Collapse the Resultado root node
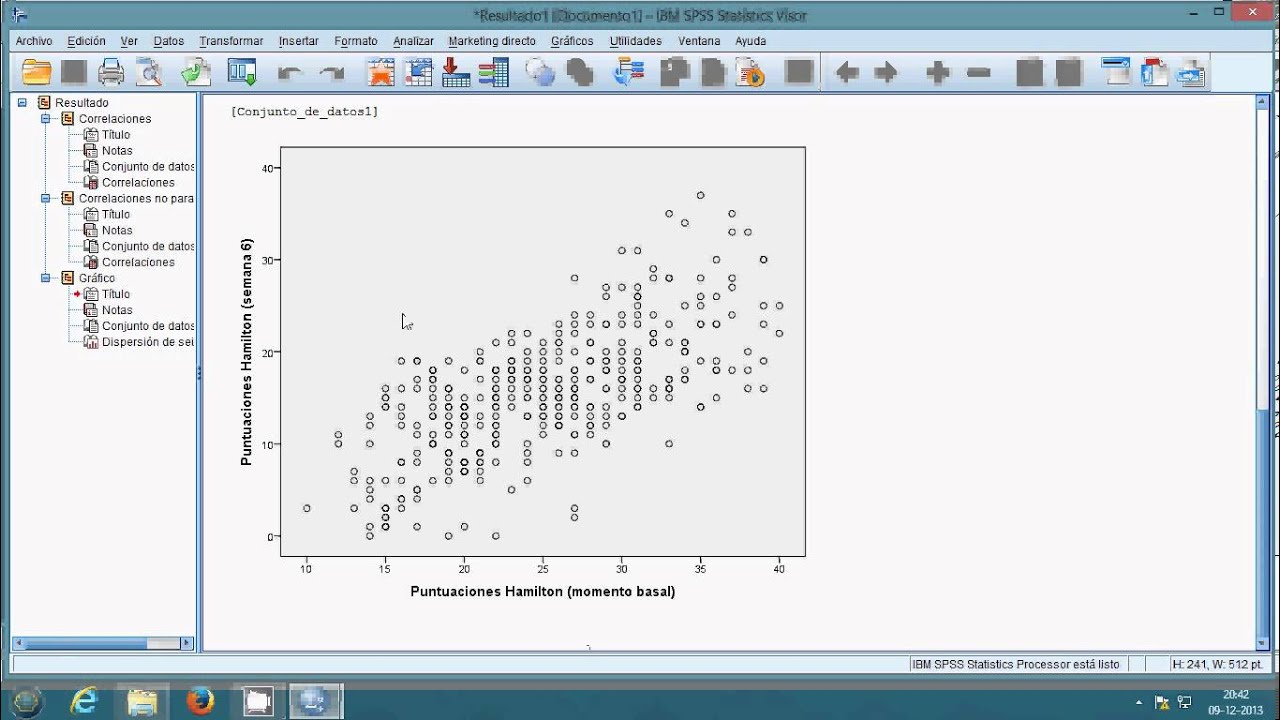1280x720 pixels. [22, 102]
